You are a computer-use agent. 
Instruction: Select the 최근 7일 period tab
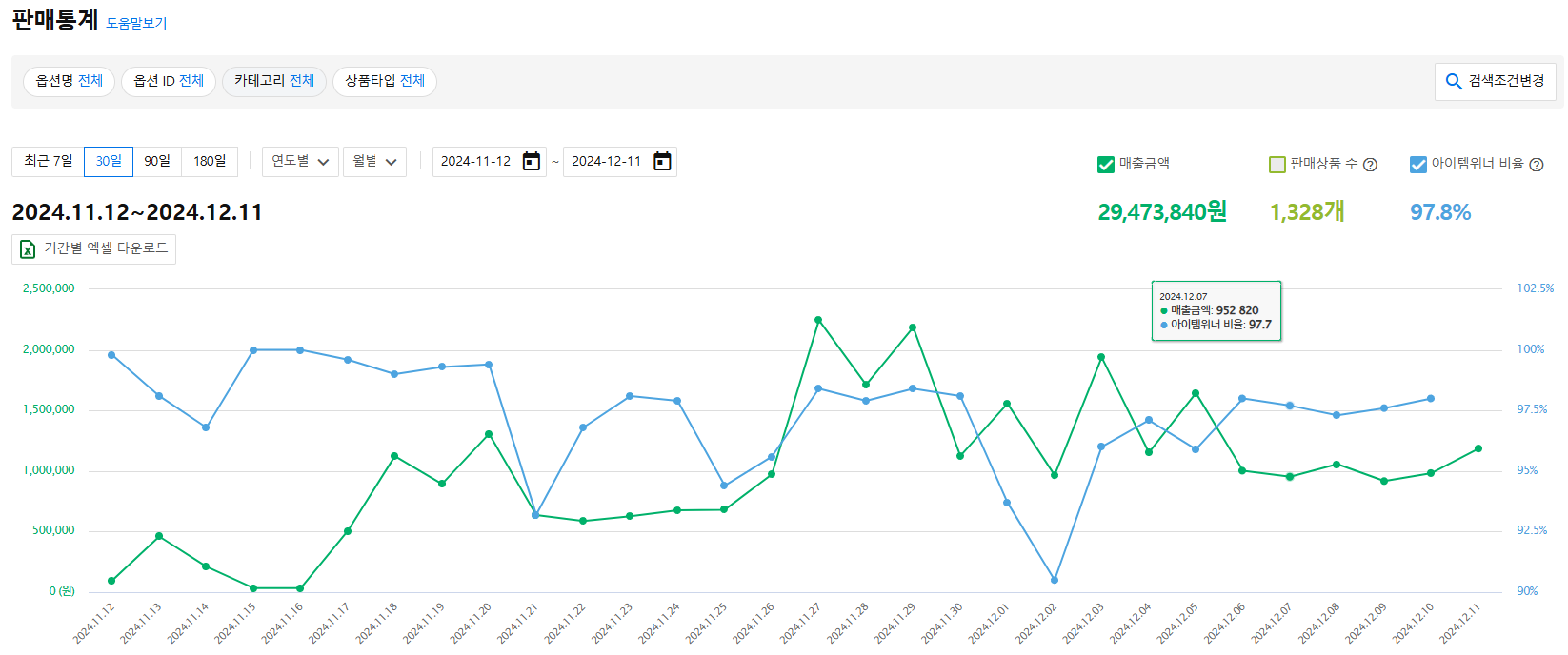click(48, 162)
